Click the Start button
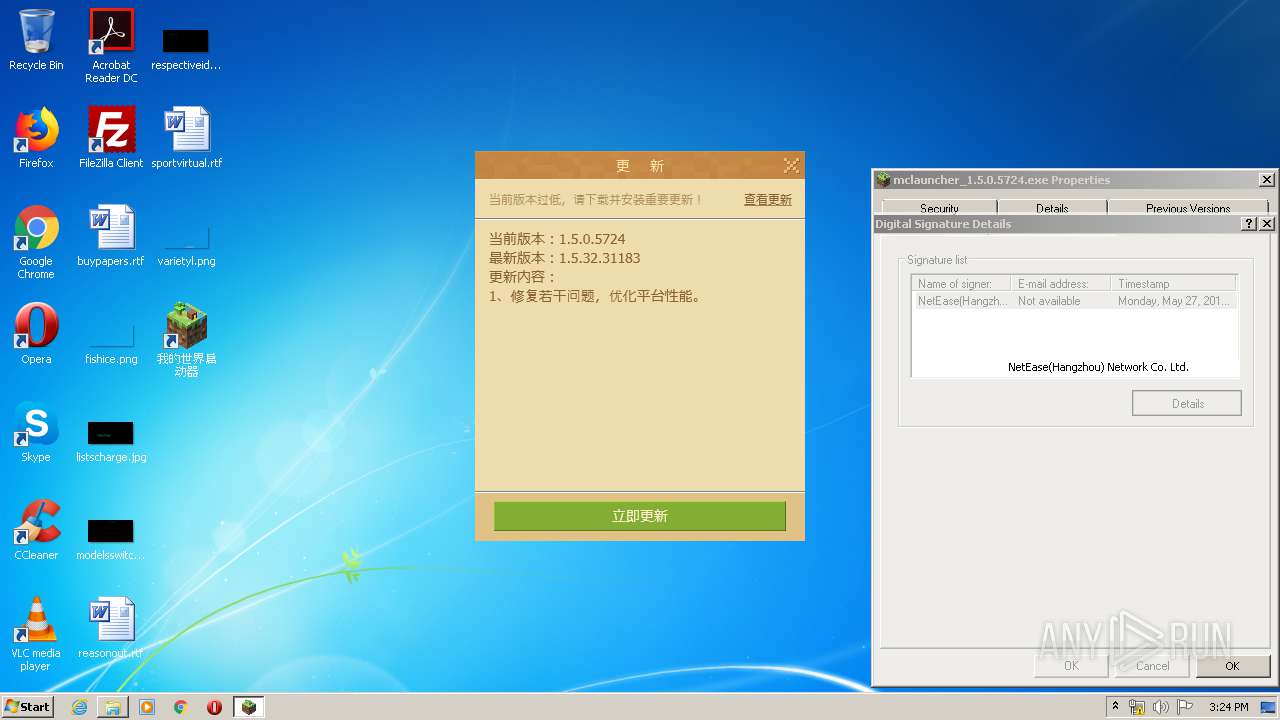Viewport: 1280px width, 720px height. pos(27,707)
